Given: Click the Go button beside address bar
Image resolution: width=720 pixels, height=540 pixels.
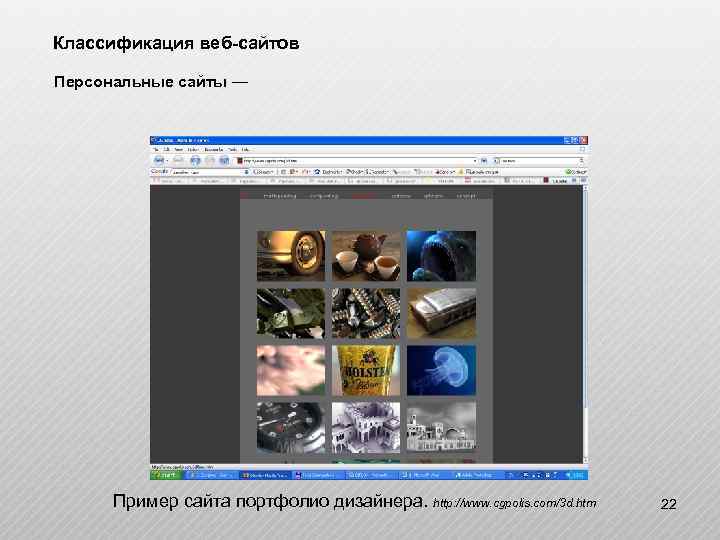Looking at the screenshot, I should pos(484,161).
